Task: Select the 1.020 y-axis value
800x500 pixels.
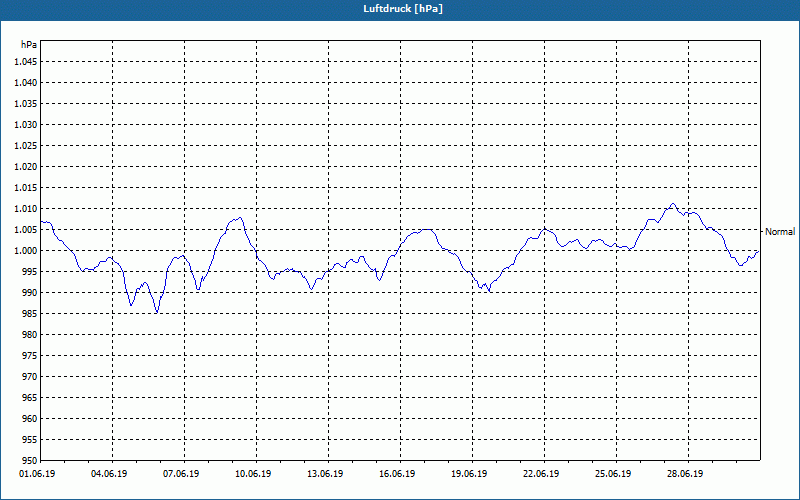Action: [x=26, y=166]
